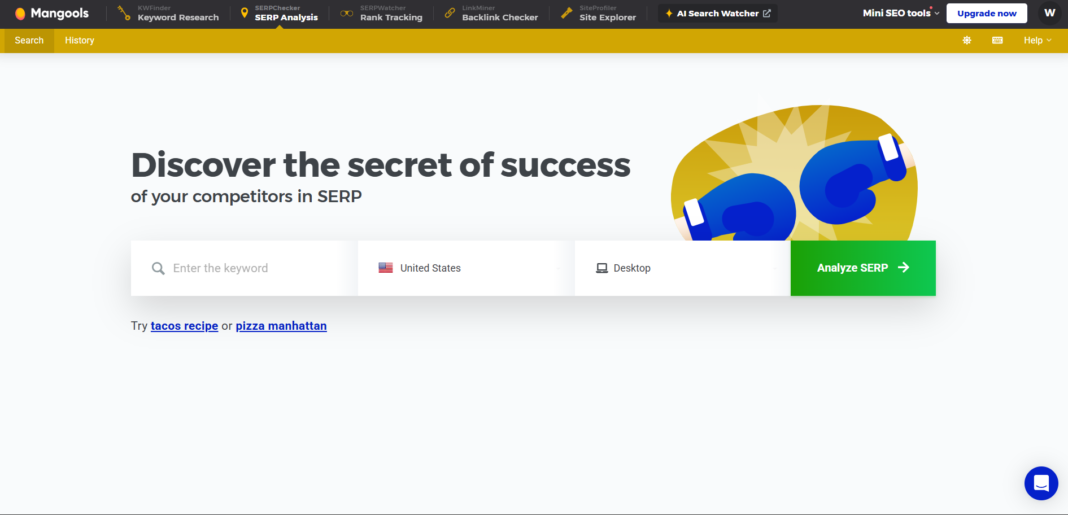The image size is (1068, 515).
Task: Expand Mini SEO tools dropdown
Action: tap(900, 13)
